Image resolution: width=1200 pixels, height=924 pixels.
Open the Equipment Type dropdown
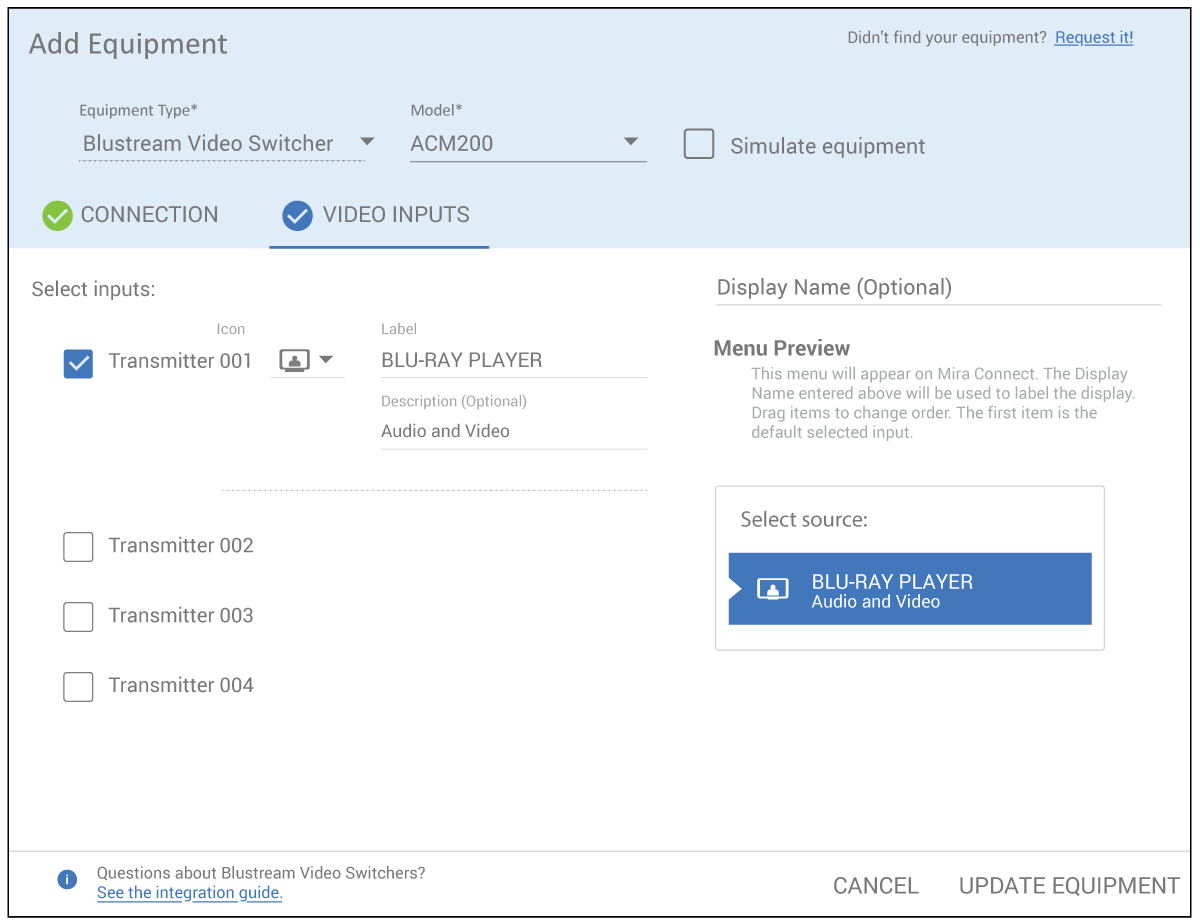coord(366,142)
